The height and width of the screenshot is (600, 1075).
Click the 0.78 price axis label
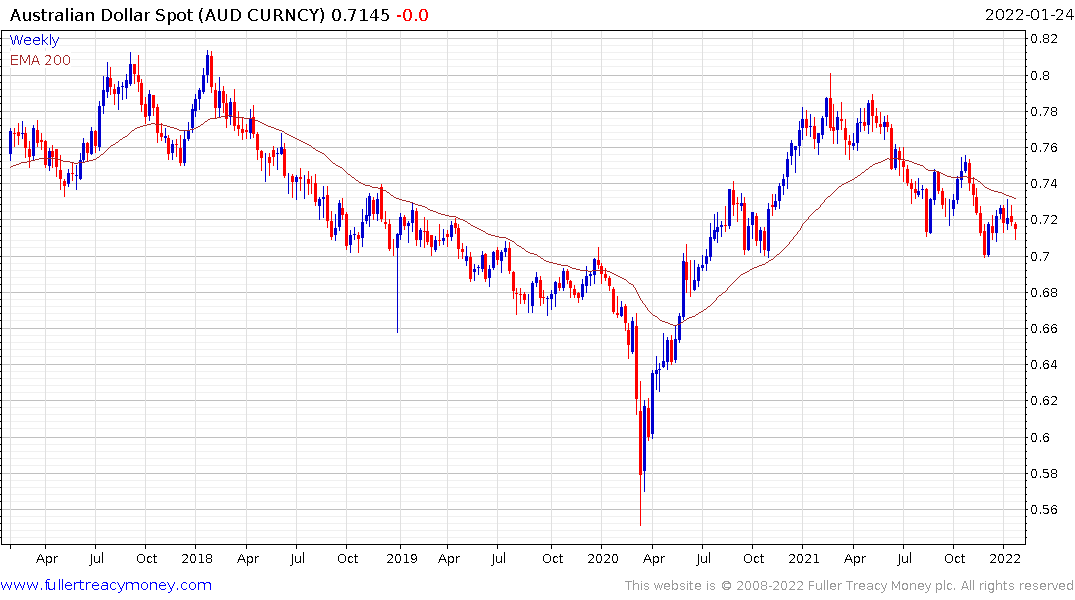(x=1044, y=111)
